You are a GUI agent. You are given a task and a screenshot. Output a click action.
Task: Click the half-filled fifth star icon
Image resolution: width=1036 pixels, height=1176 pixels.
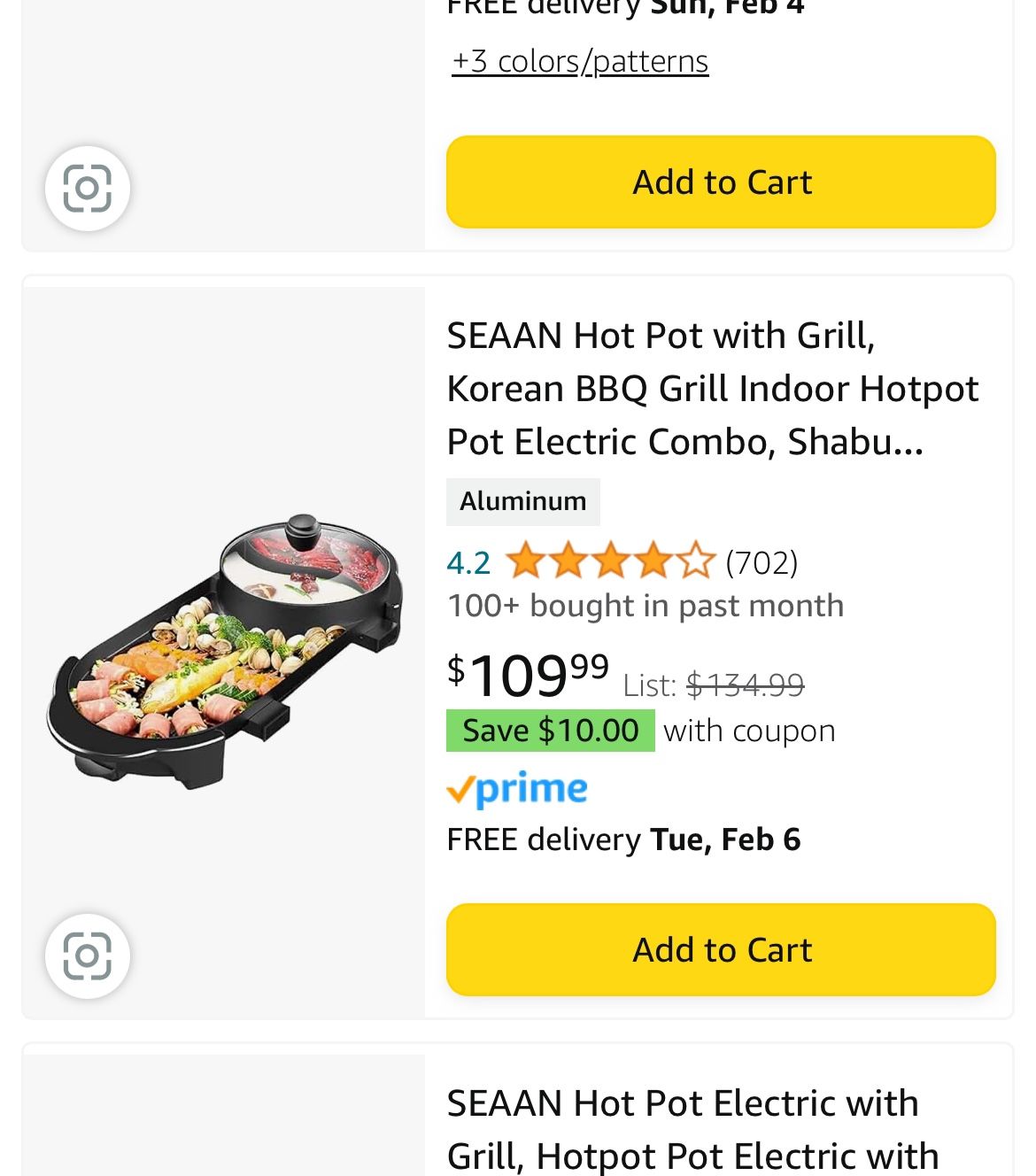[698, 561]
